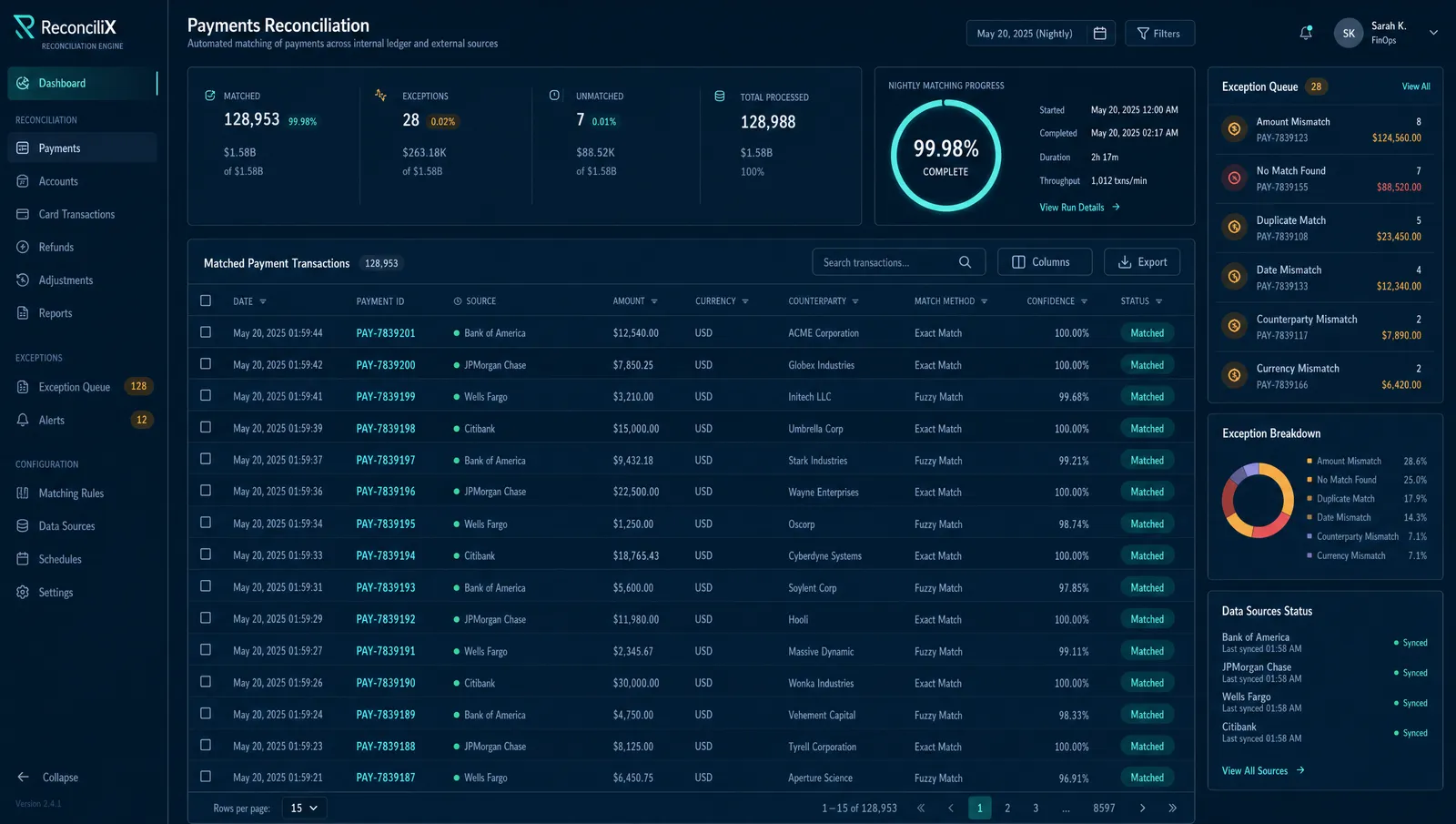Click the Columns button
The height and width of the screenshot is (824, 1456).
pos(1045,261)
